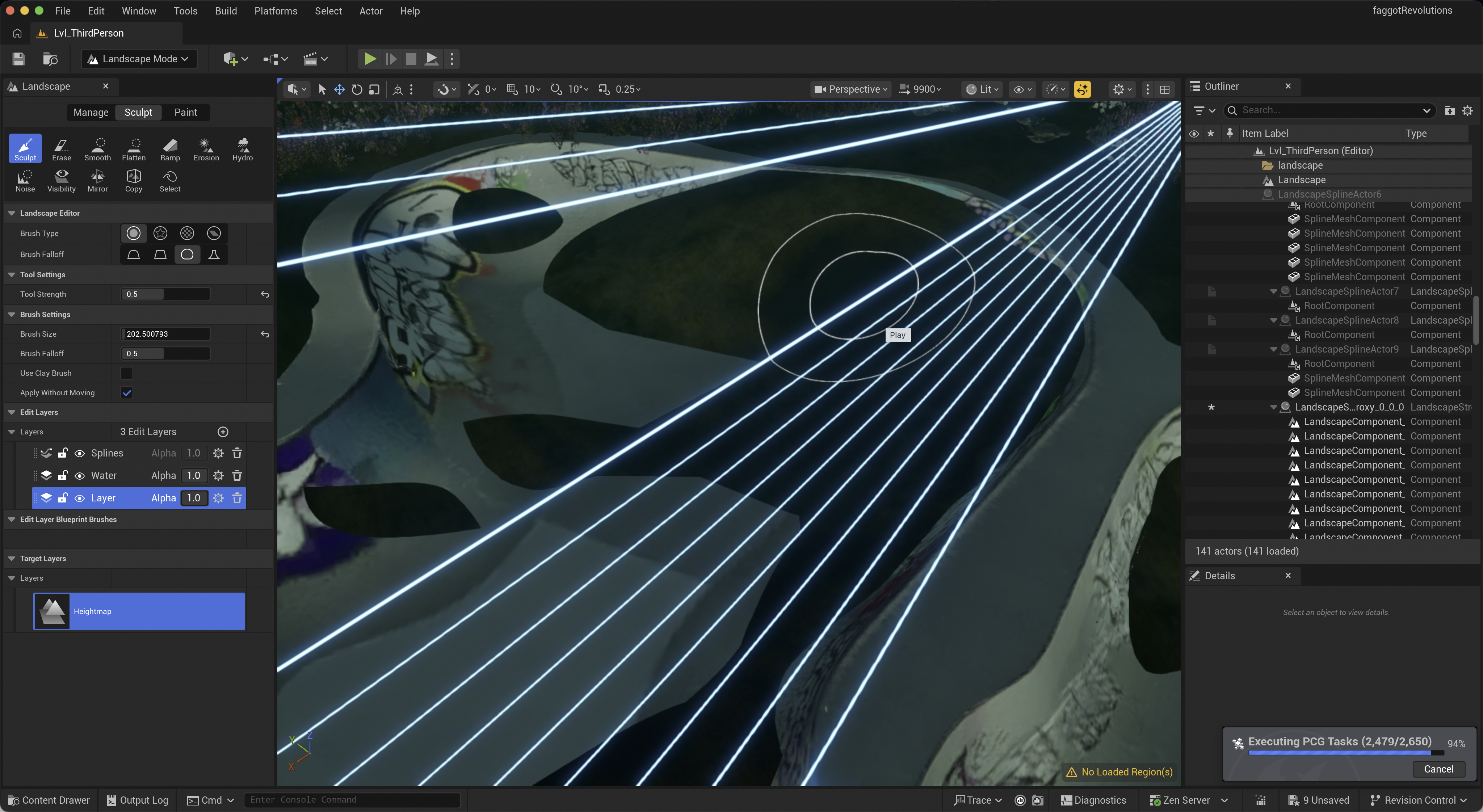Screen dimensions: 1483x812
Task: Click the Outliner search field
Action: click(x=1330, y=110)
